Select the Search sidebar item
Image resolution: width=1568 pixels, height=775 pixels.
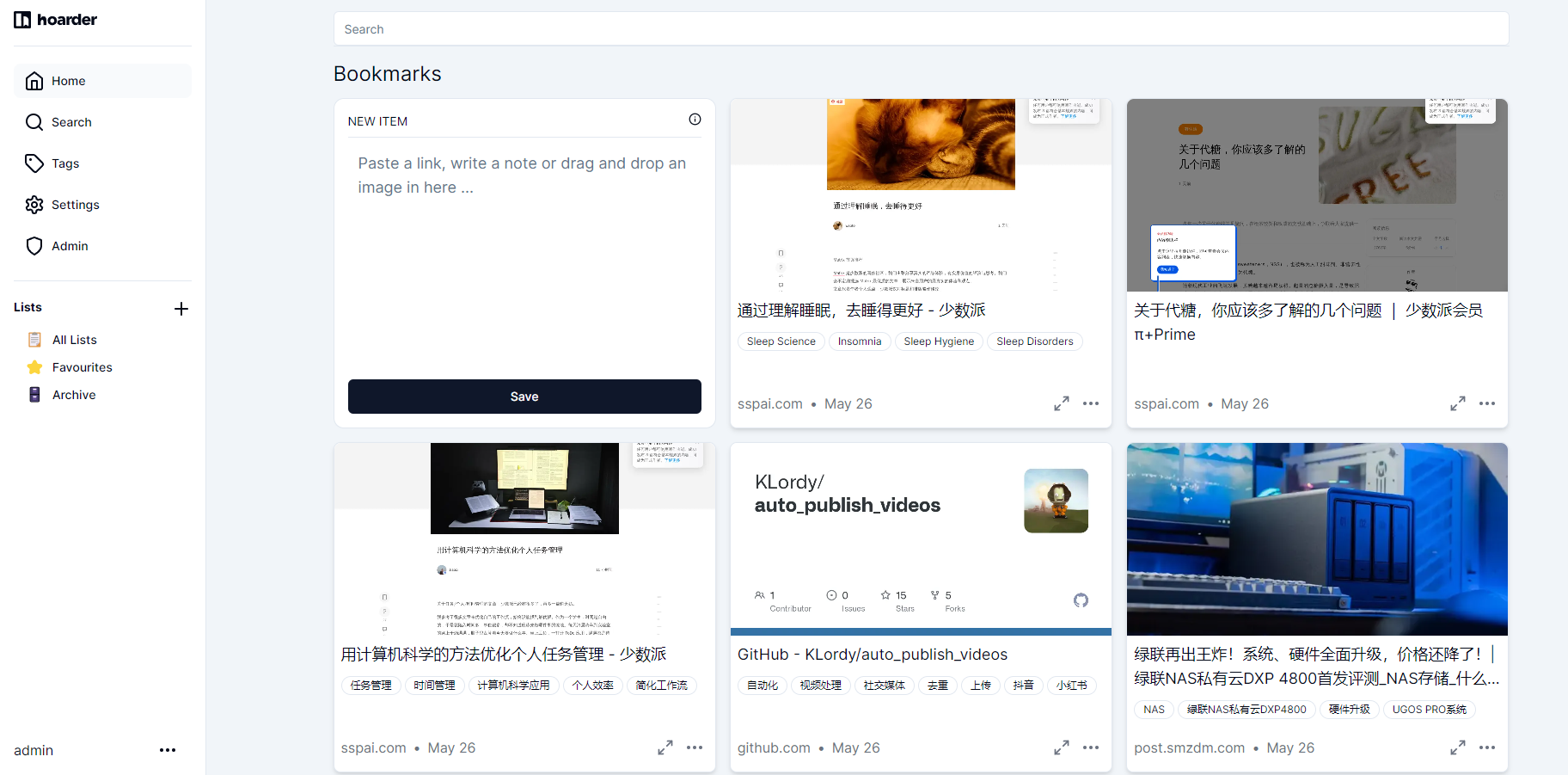71,122
